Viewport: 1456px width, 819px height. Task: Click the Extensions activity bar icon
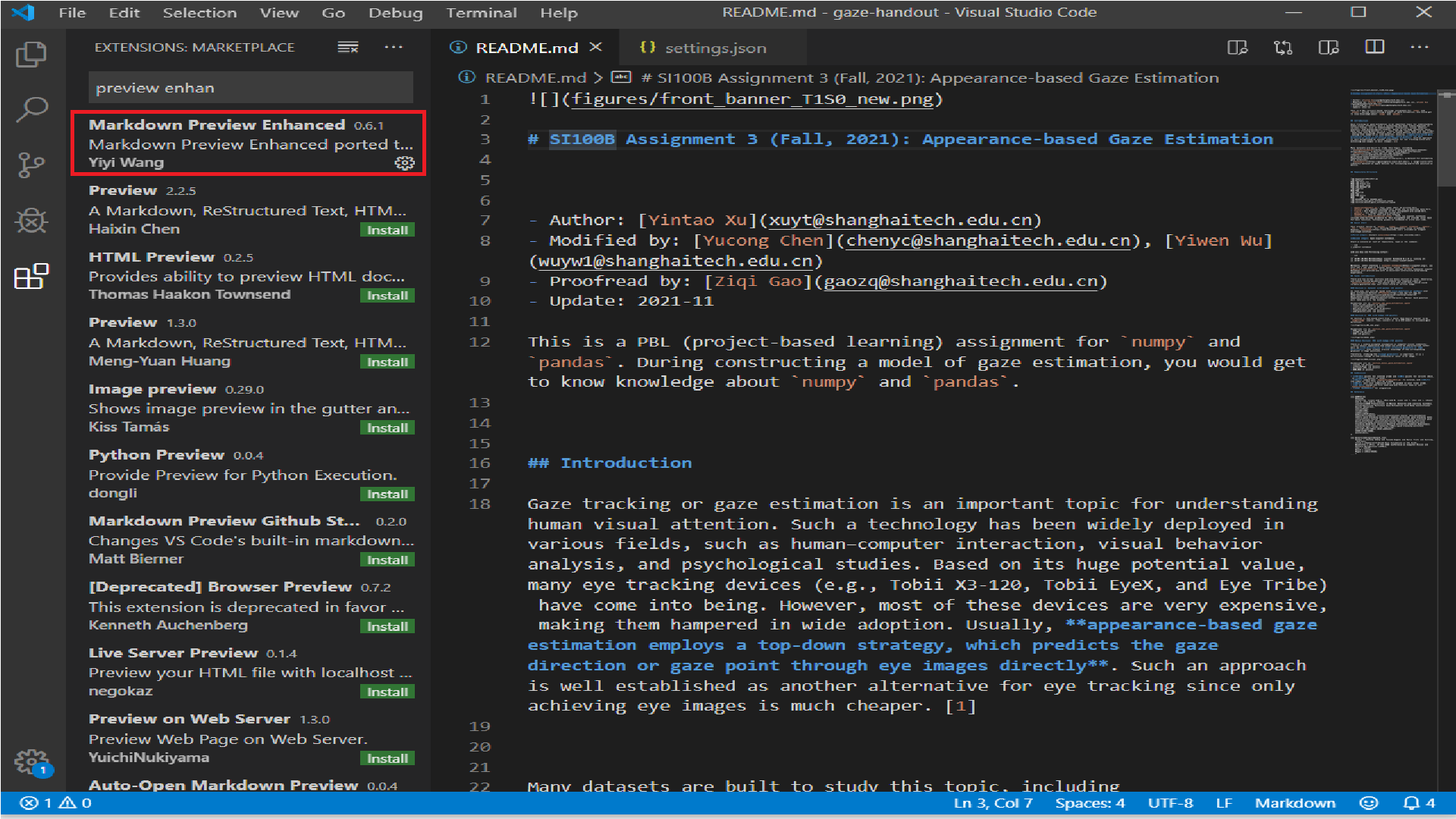[31, 277]
